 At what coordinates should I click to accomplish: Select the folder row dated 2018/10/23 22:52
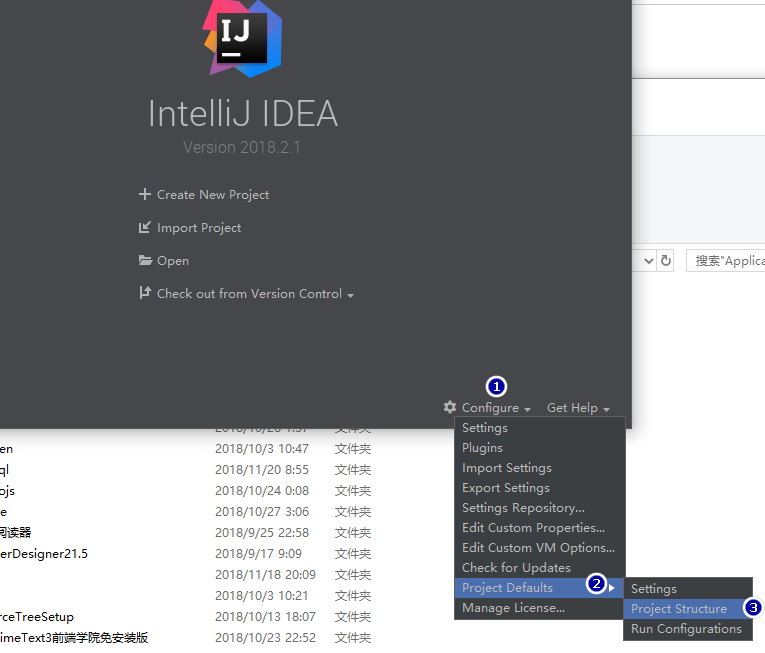pos(185,637)
